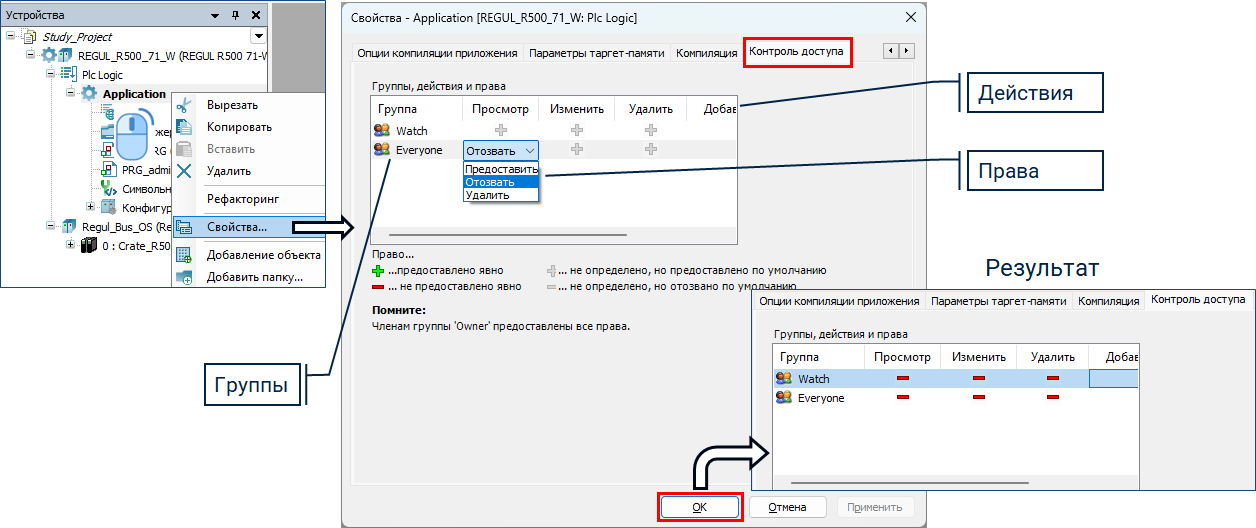Click the copy icon beside Копировать
Image resolution: width=1256 pixels, height=528 pixels.
point(184,127)
